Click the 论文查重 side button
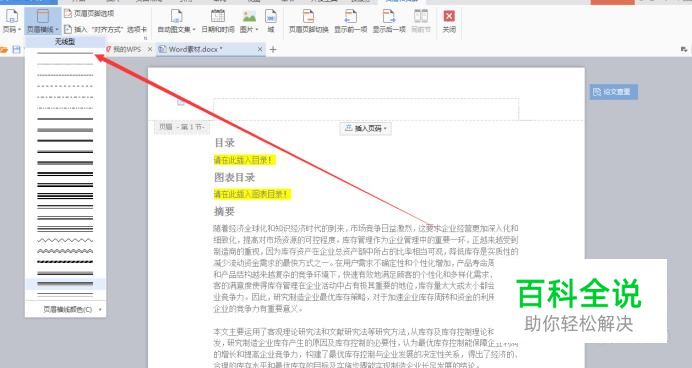692x368 pixels. coord(613,92)
